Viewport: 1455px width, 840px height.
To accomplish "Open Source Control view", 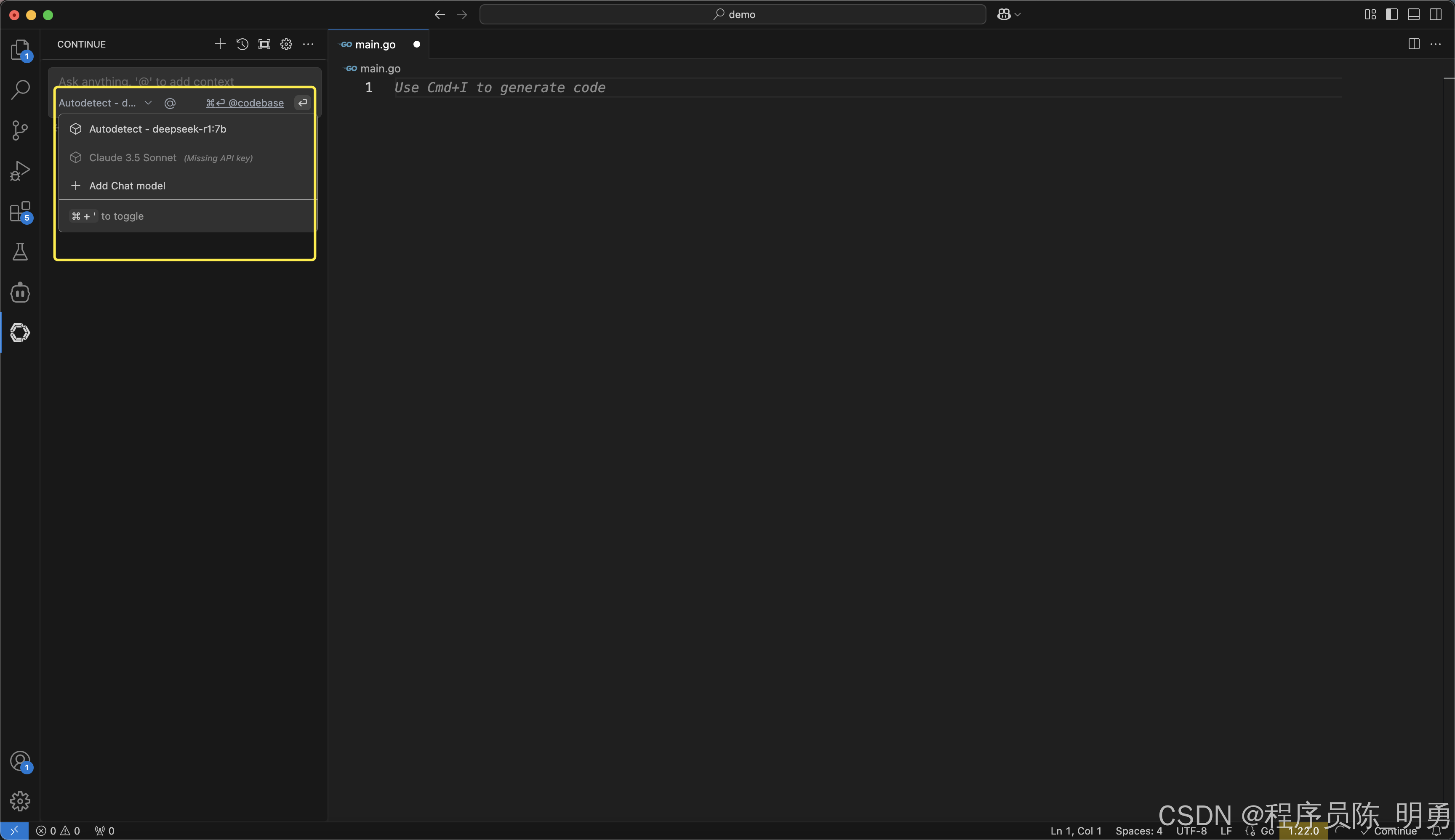I will pos(20,130).
